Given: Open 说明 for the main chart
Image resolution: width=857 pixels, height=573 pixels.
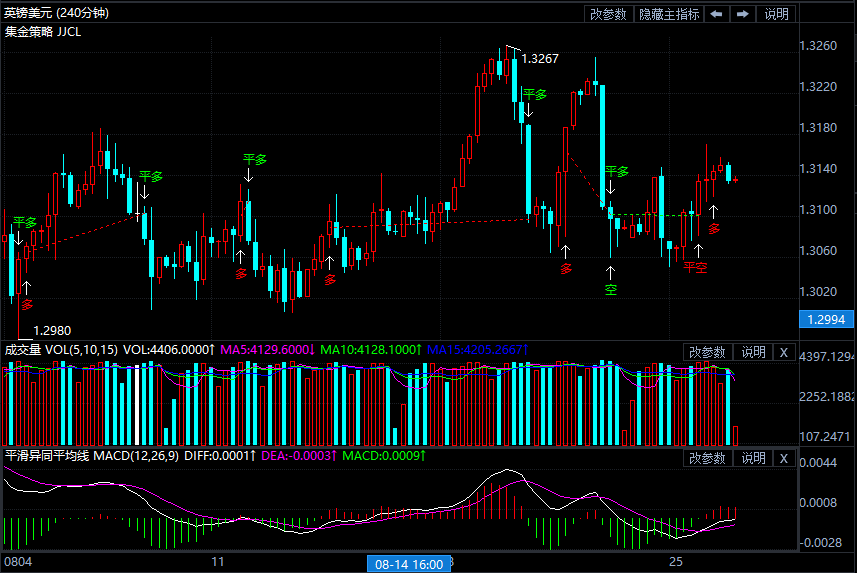Looking at the screenshot, I should click(777, 14).
